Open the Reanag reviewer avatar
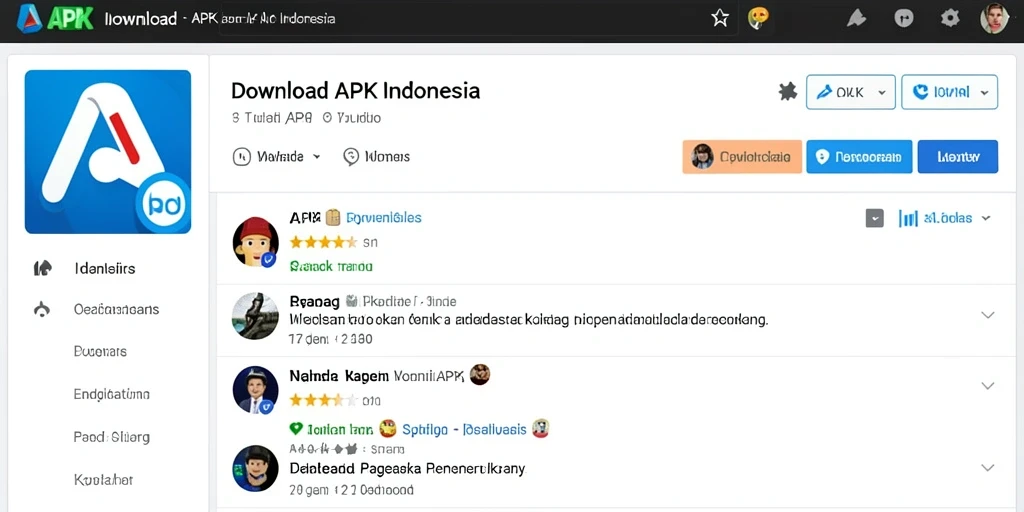The image size is (1024, 512). tap(255, 316)
